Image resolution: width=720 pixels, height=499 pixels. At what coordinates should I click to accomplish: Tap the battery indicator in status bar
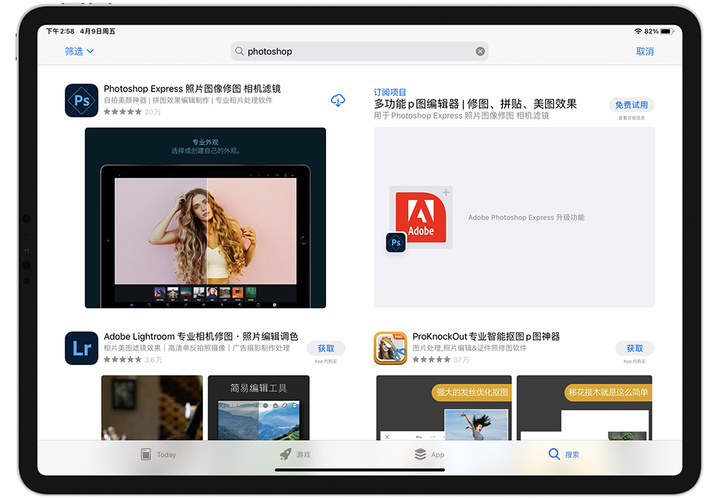coord(667,31)
